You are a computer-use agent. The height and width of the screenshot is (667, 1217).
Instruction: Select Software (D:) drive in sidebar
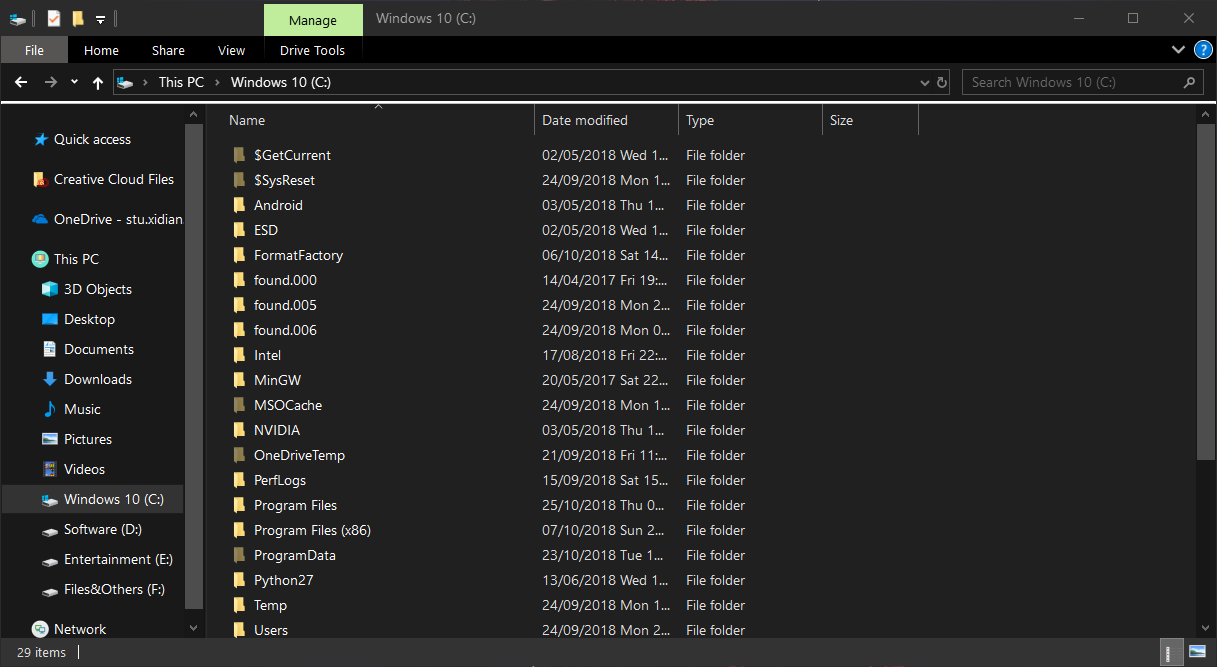(103, 529)
